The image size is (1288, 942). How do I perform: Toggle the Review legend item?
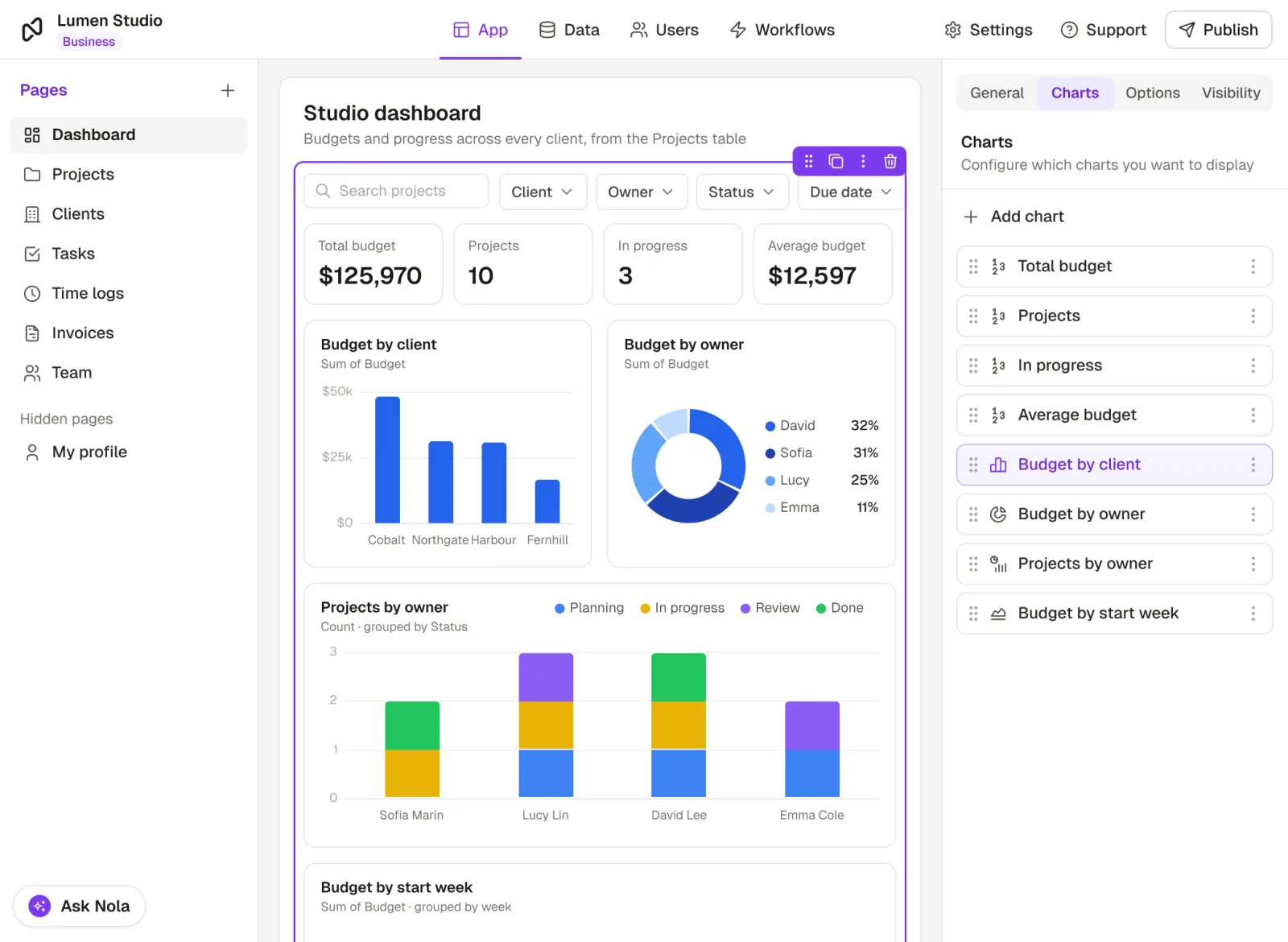coord(770,608)
